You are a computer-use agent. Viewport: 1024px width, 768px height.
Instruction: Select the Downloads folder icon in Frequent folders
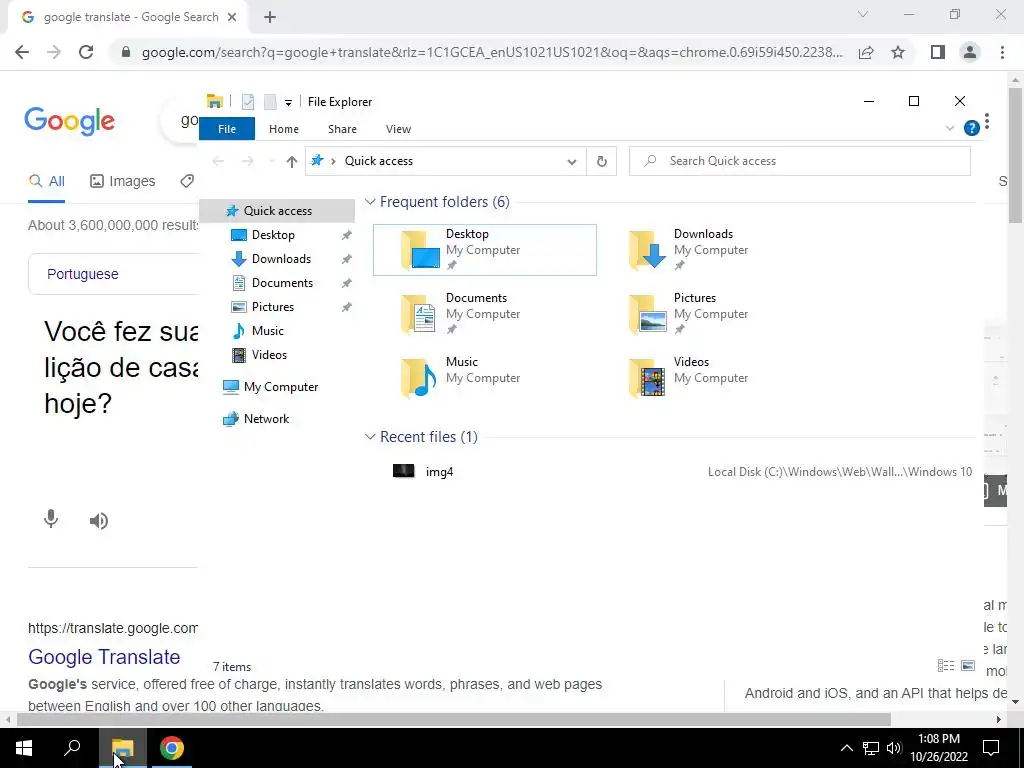coord(647,249)
